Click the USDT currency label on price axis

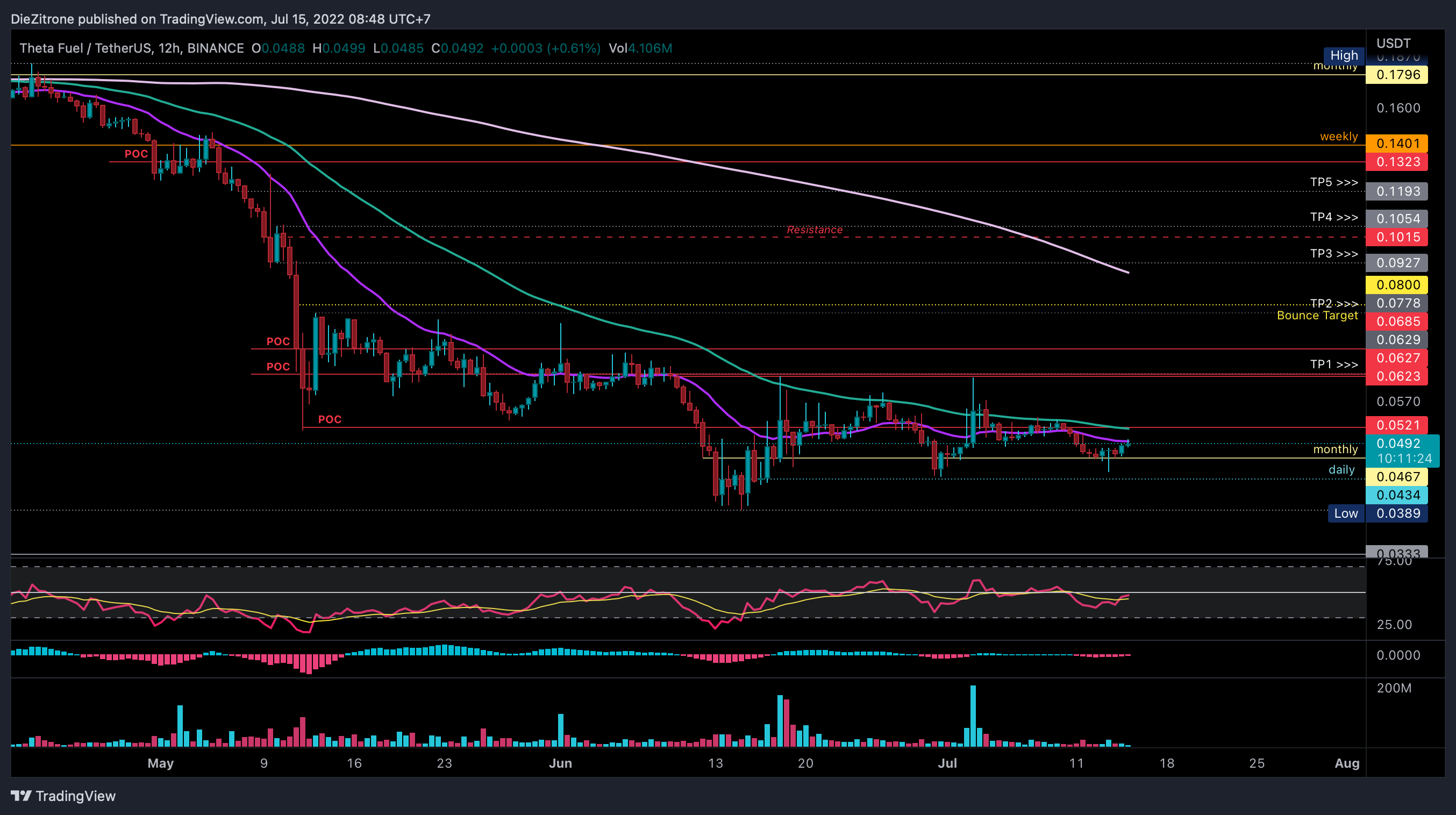click(x=1393, y=44)
